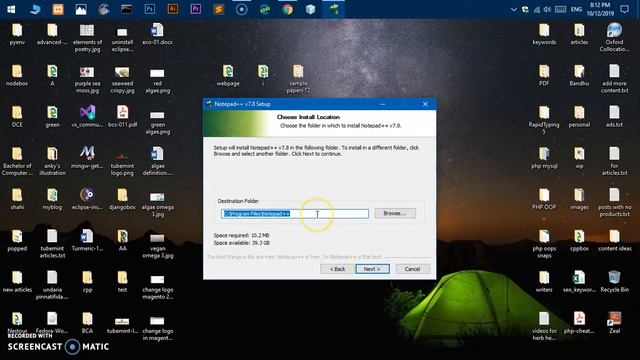Close the Notepad++ Setup window

click(425, 104)
